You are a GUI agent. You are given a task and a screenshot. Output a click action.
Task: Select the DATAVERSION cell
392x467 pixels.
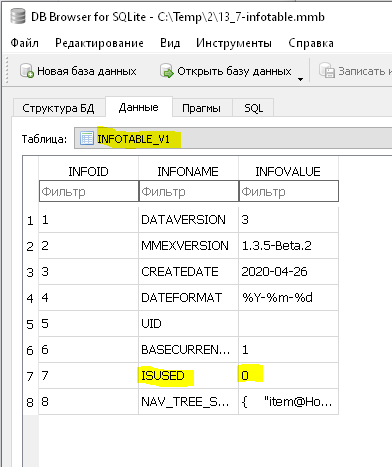click(x=188, y=220)
